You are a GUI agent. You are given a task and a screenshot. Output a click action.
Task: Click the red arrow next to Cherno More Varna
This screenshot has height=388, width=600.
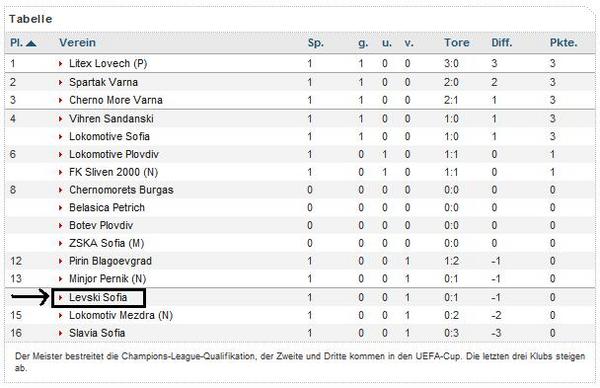coord(60,100)
